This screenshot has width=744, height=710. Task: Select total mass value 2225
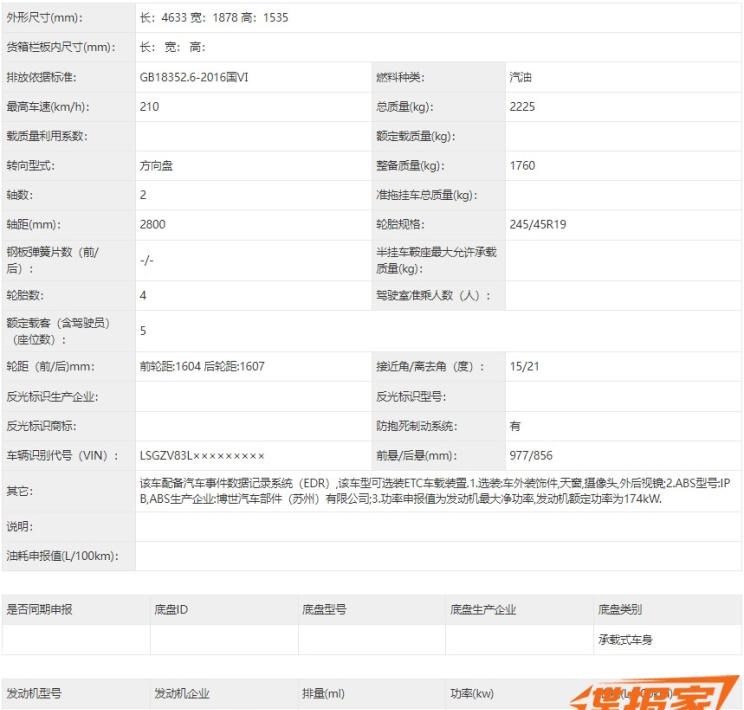[522, 106]
